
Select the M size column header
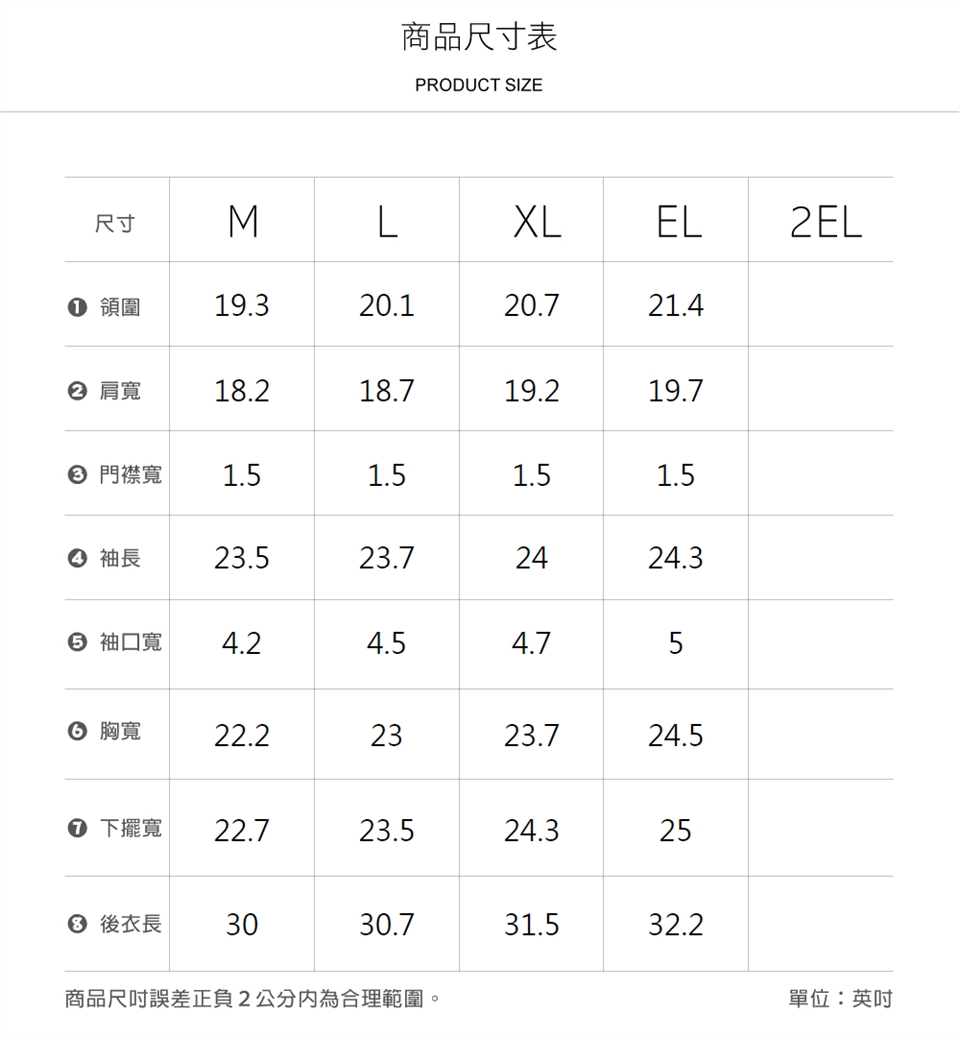pos(242,223)
